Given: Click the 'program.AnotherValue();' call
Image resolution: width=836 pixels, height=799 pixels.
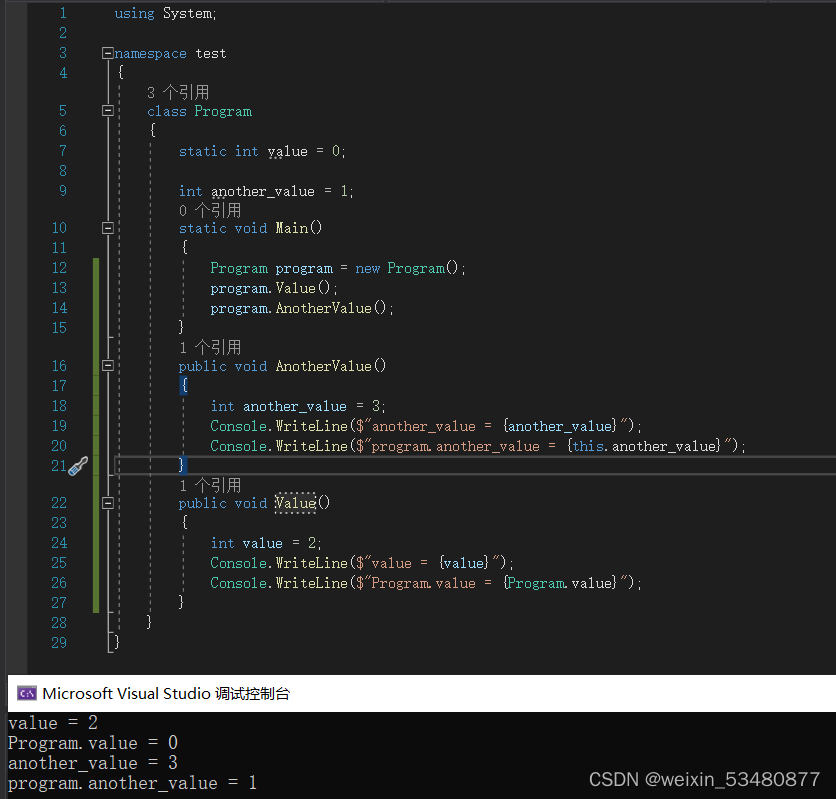Looking at the screenshot, I should click(302, 308).
